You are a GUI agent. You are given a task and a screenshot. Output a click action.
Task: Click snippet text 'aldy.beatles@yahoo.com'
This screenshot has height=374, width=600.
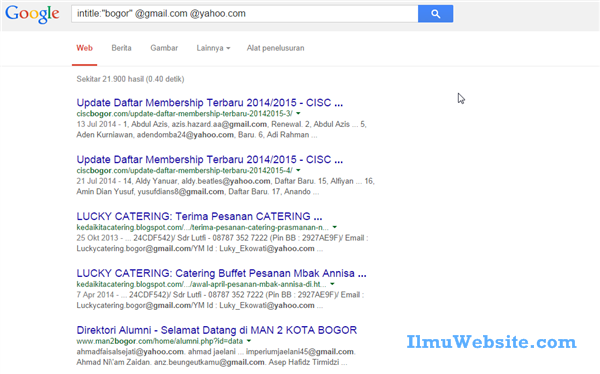pyautogui.click(x=226, y=181)
